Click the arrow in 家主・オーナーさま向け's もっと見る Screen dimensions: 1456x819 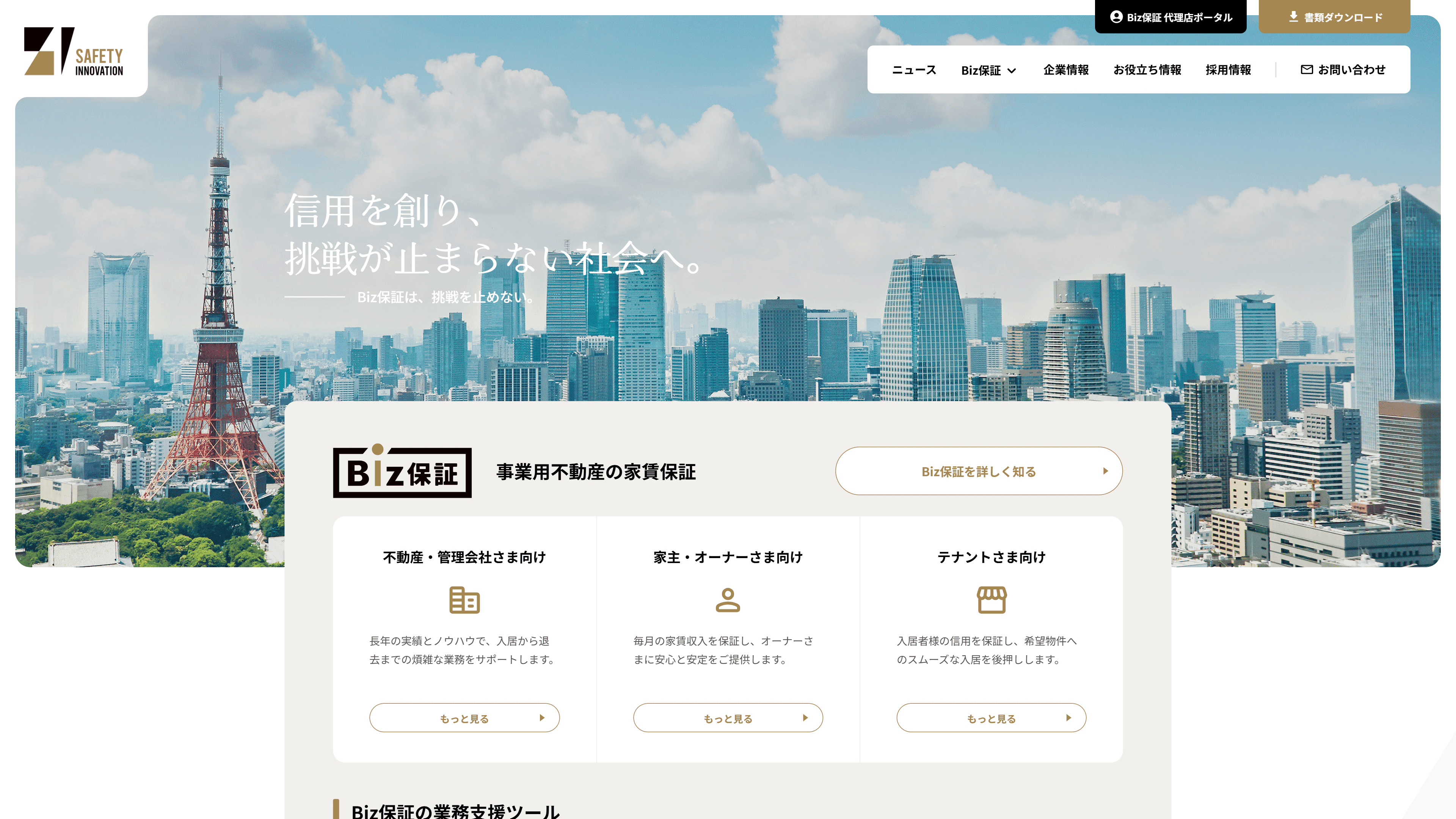[805, 718]
